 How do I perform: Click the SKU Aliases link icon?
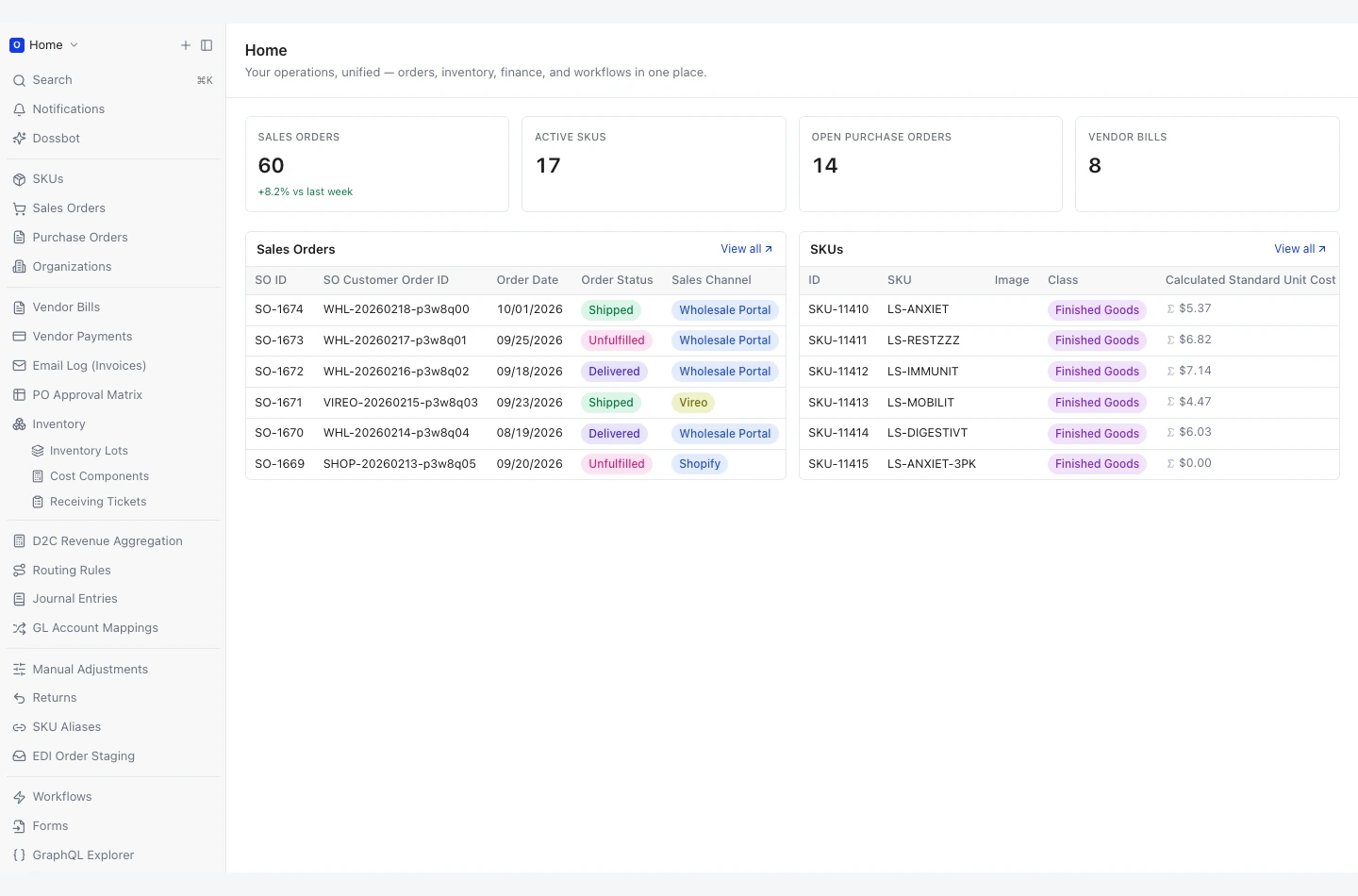tap(19, 727)
